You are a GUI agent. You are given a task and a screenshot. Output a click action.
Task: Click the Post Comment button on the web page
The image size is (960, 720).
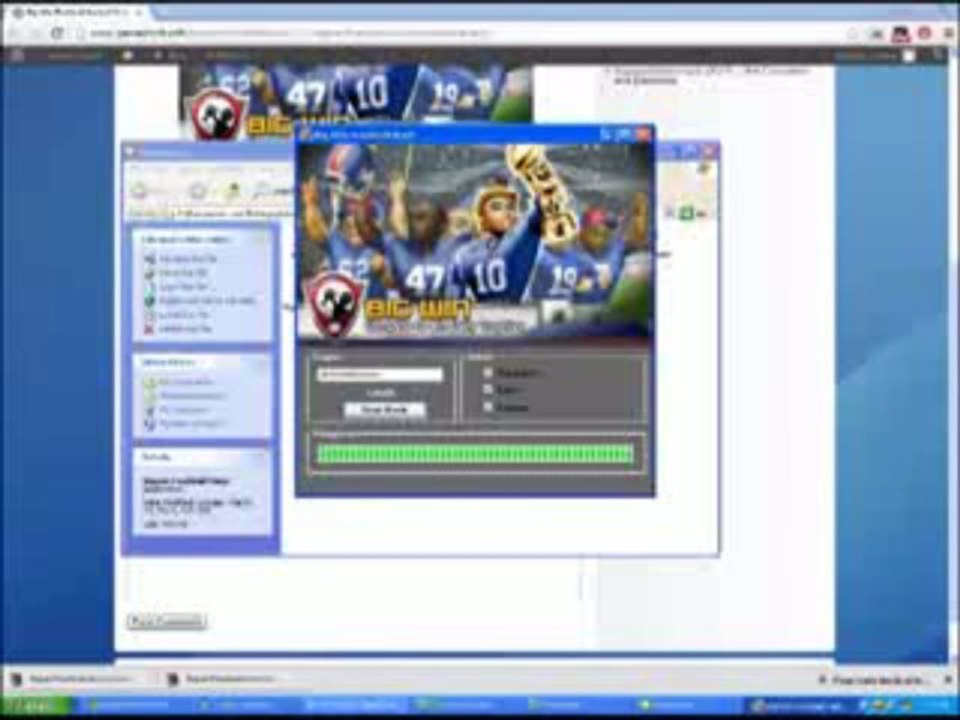167,621
